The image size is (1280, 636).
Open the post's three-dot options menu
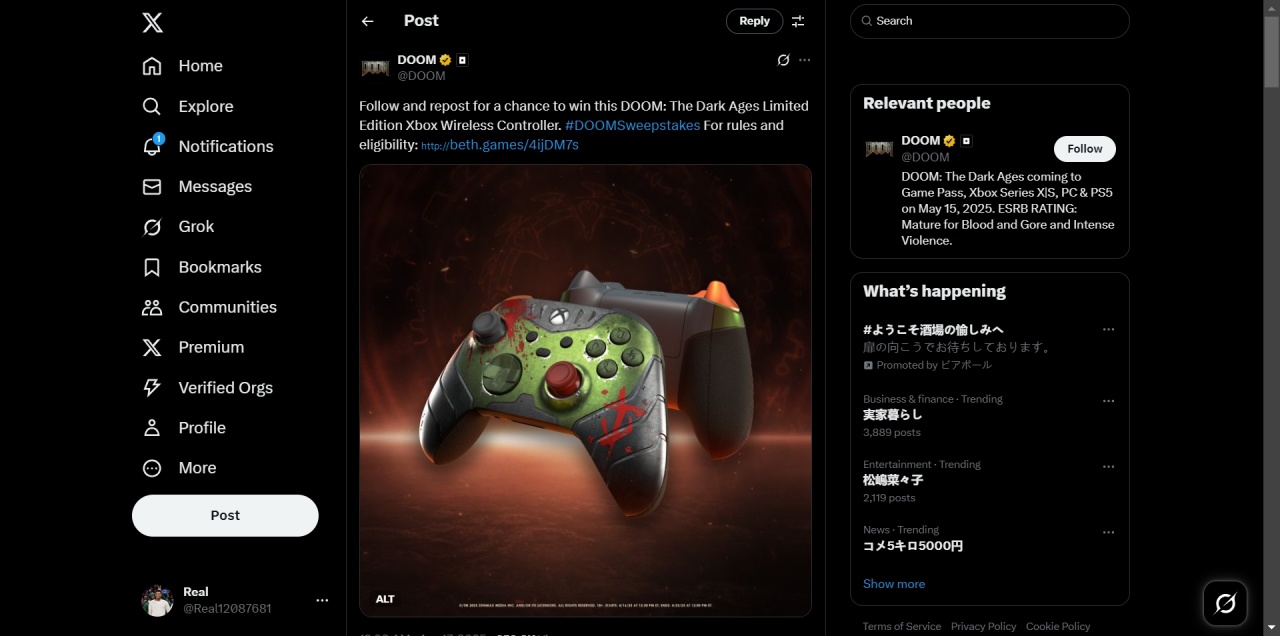click(805, 60)
